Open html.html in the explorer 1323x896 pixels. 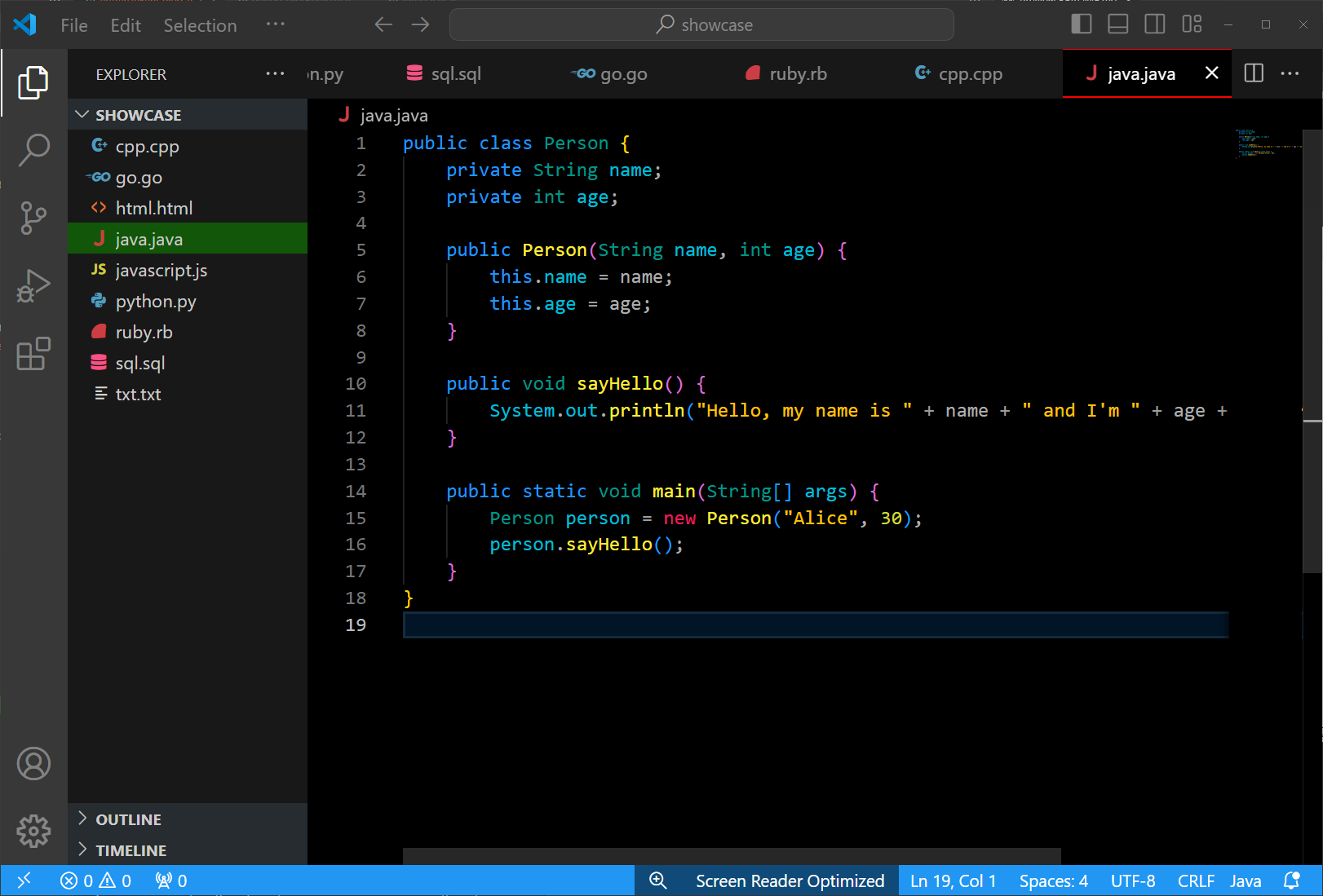tap(188, 209)
